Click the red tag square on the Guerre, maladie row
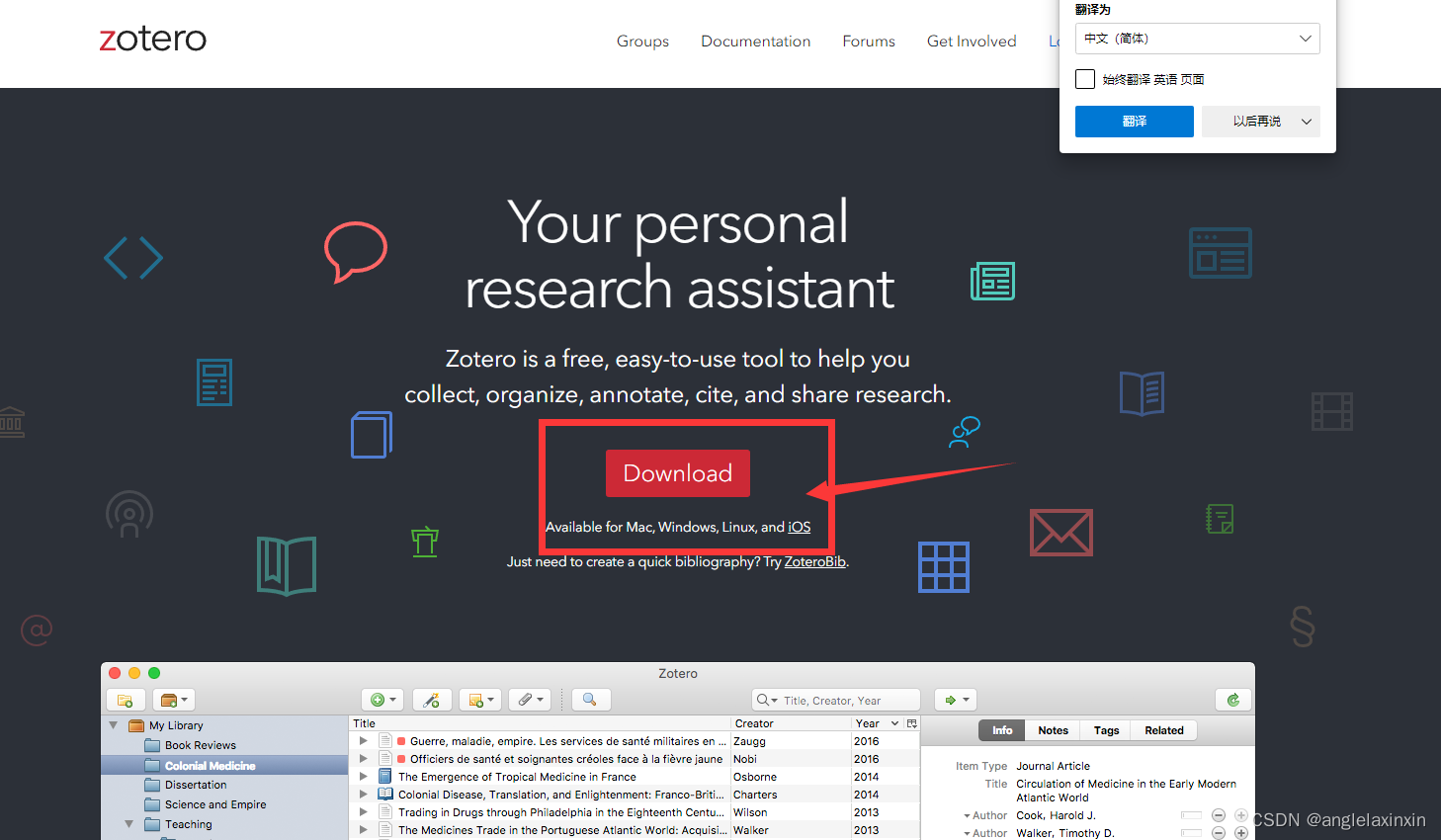Viewport: 1441px width, 840px height. (x=401, y=741)
